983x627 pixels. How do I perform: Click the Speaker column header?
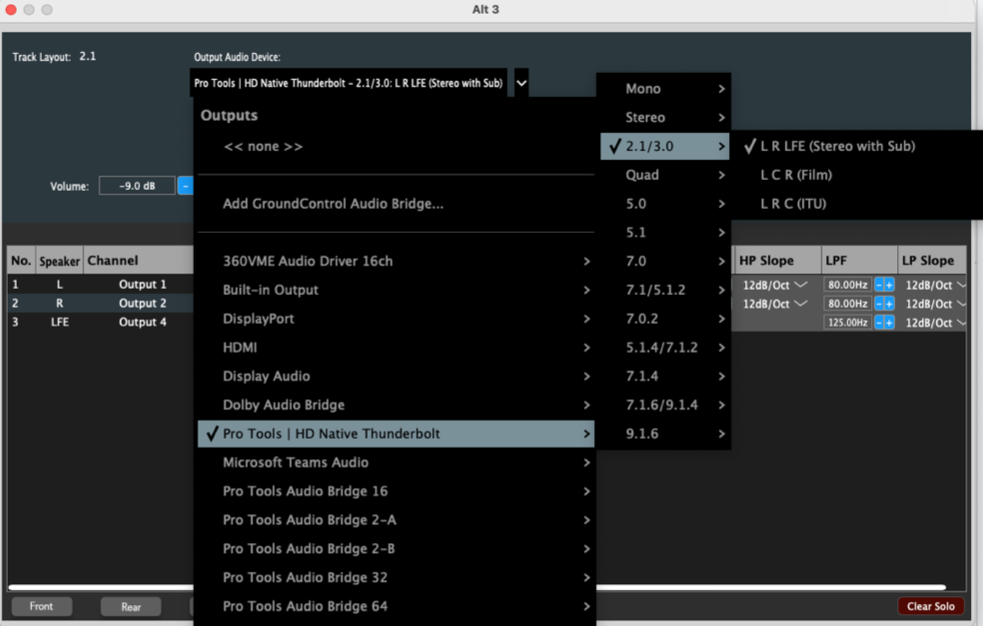pos(60,261)
